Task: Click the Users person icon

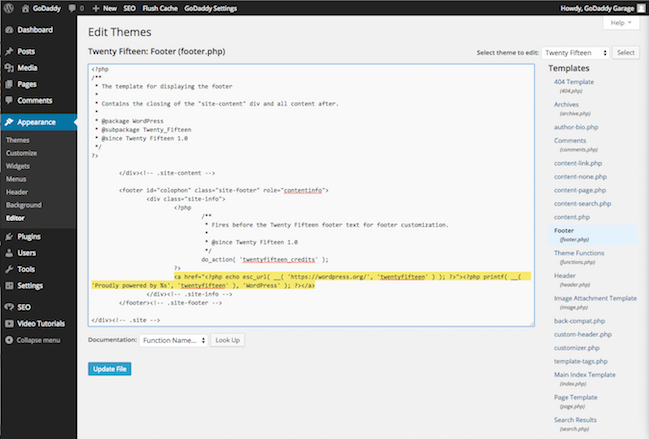Action: [9, 253]
